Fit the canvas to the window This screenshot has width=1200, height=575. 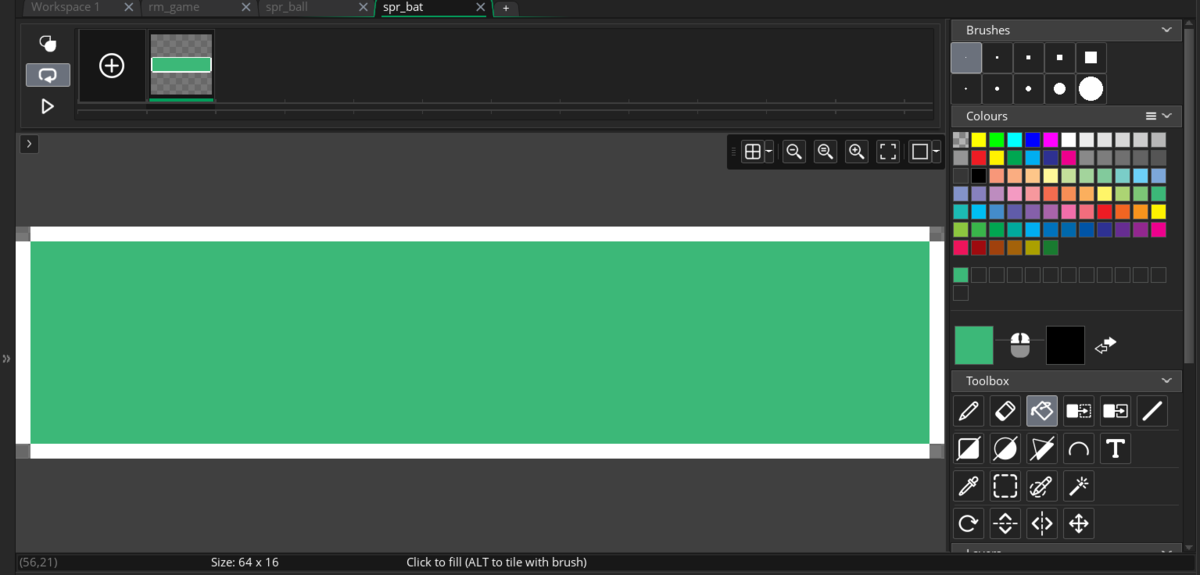[x=888, y=152]
